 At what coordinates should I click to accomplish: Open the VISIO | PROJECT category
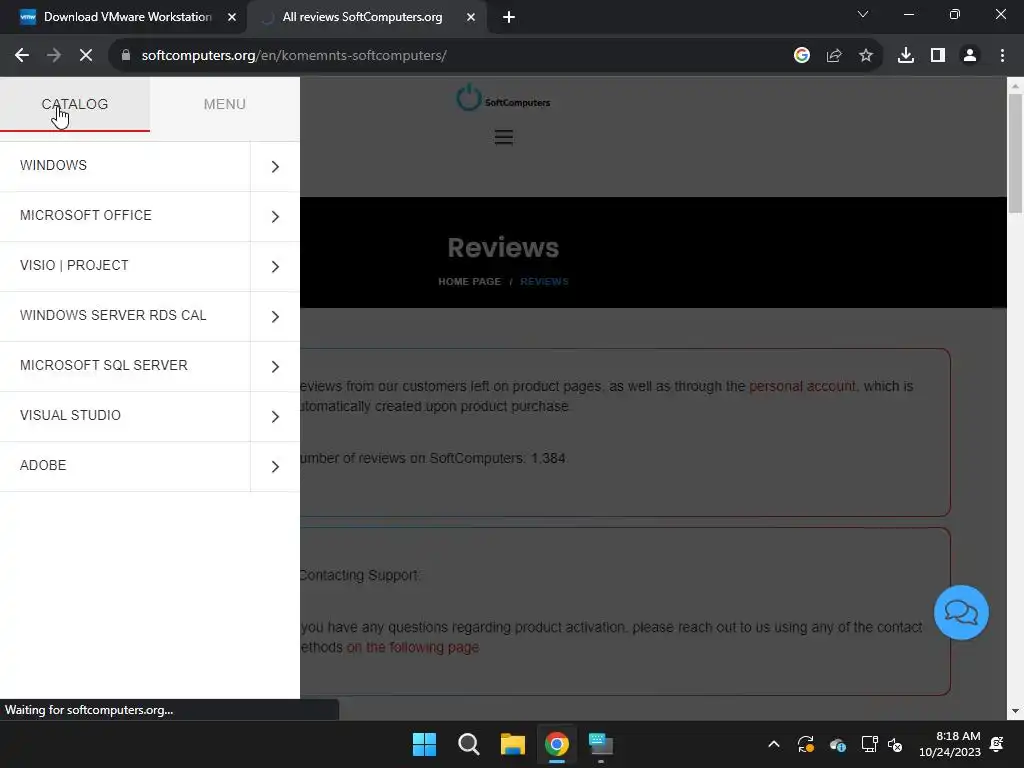[125, 266]
